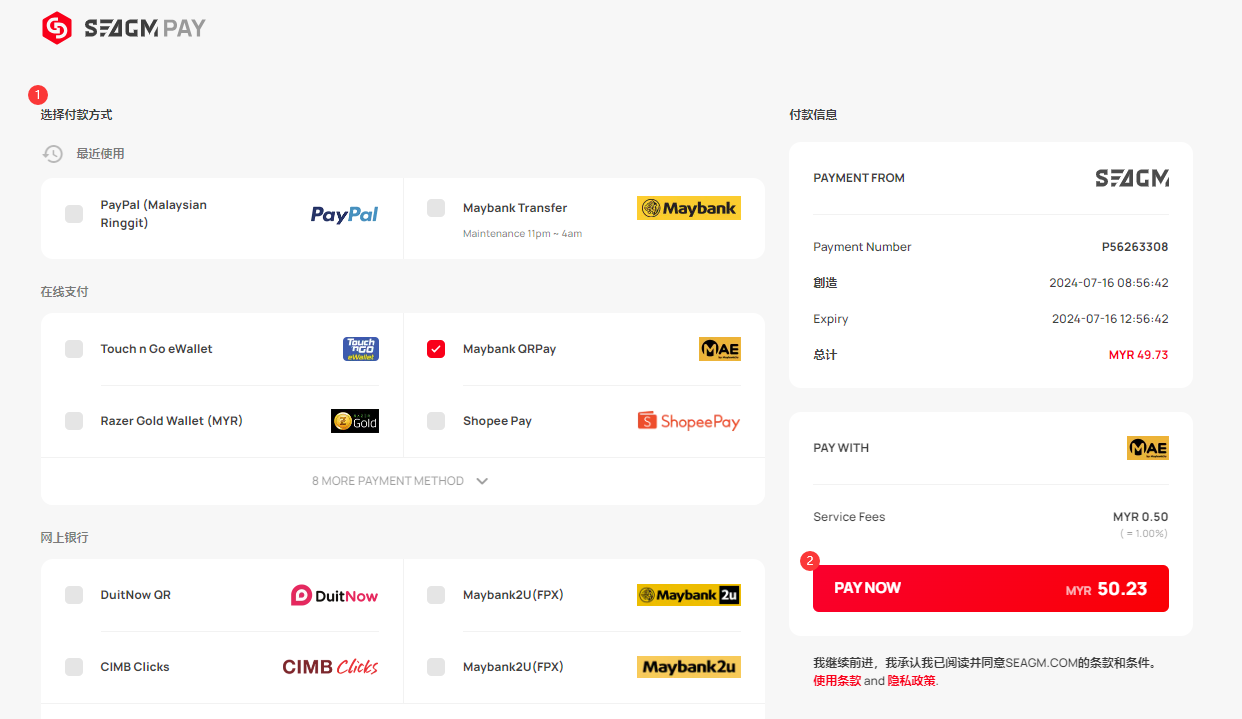Screen dimensions: 1242x719
Task: Click the MAE logo in Pay With card
Action: 1148,448
